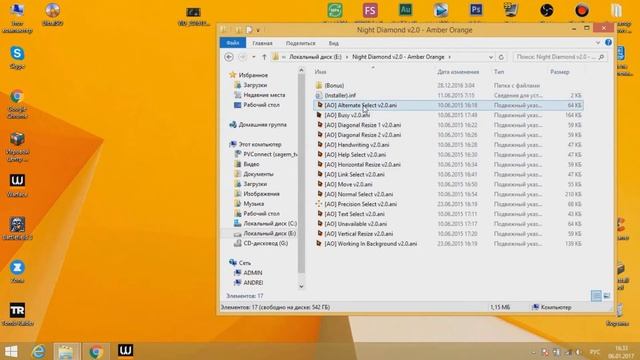Screen dimensions: 640x360
Task: Expand the address bar history dropdown
Action: click(x=491, y=57)
